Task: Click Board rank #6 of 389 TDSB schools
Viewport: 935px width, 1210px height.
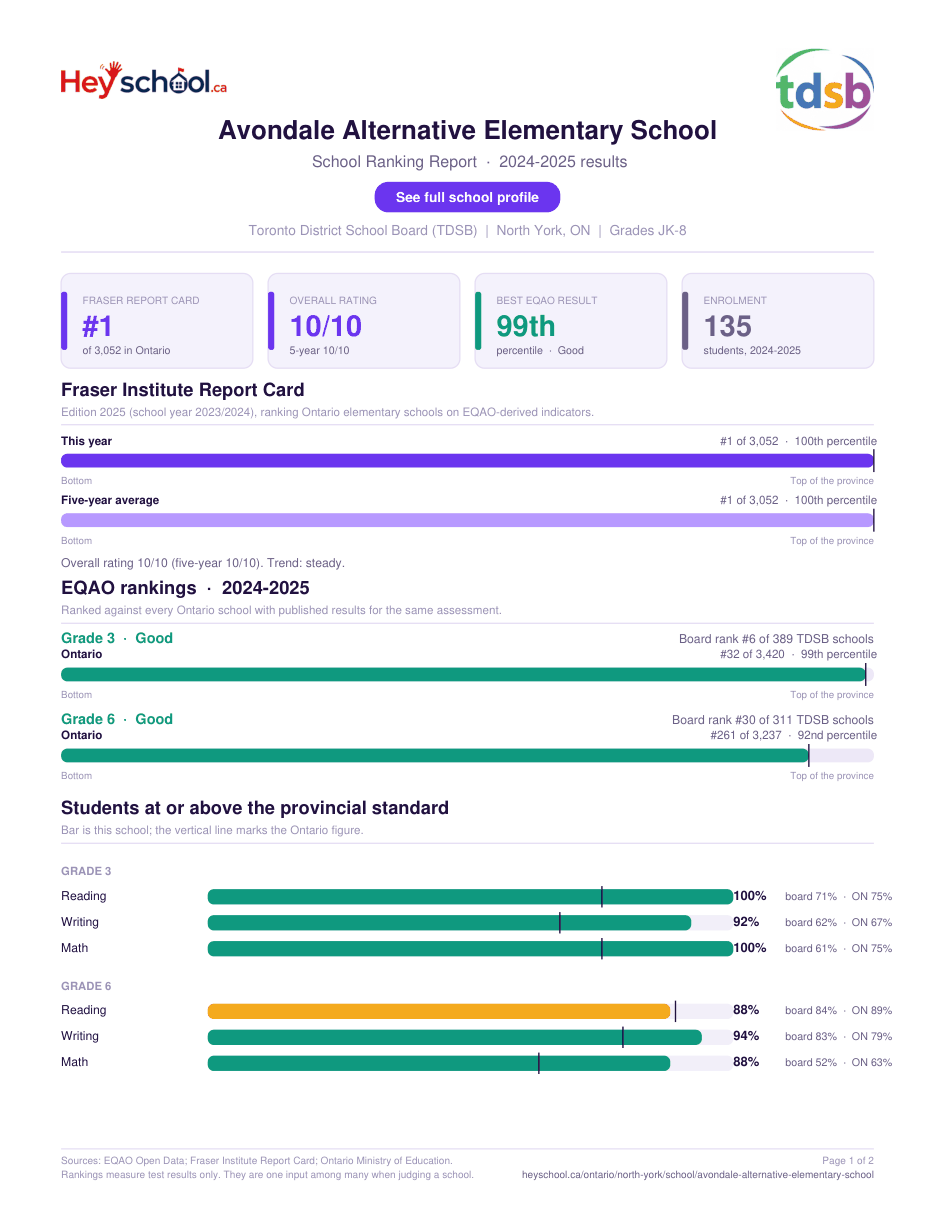Action: pos(776,639)
